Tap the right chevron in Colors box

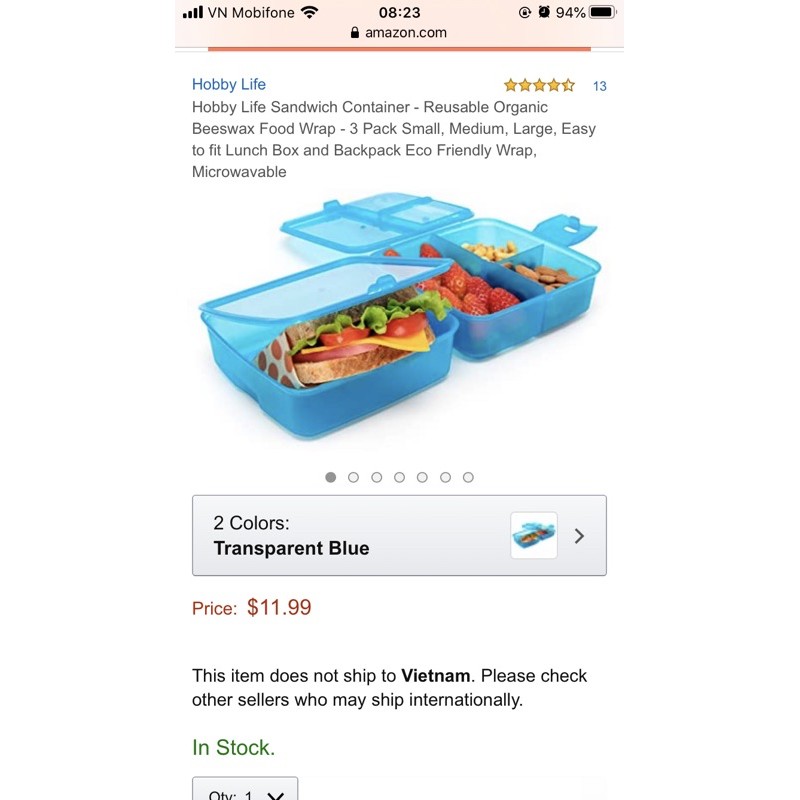[579, 536]
